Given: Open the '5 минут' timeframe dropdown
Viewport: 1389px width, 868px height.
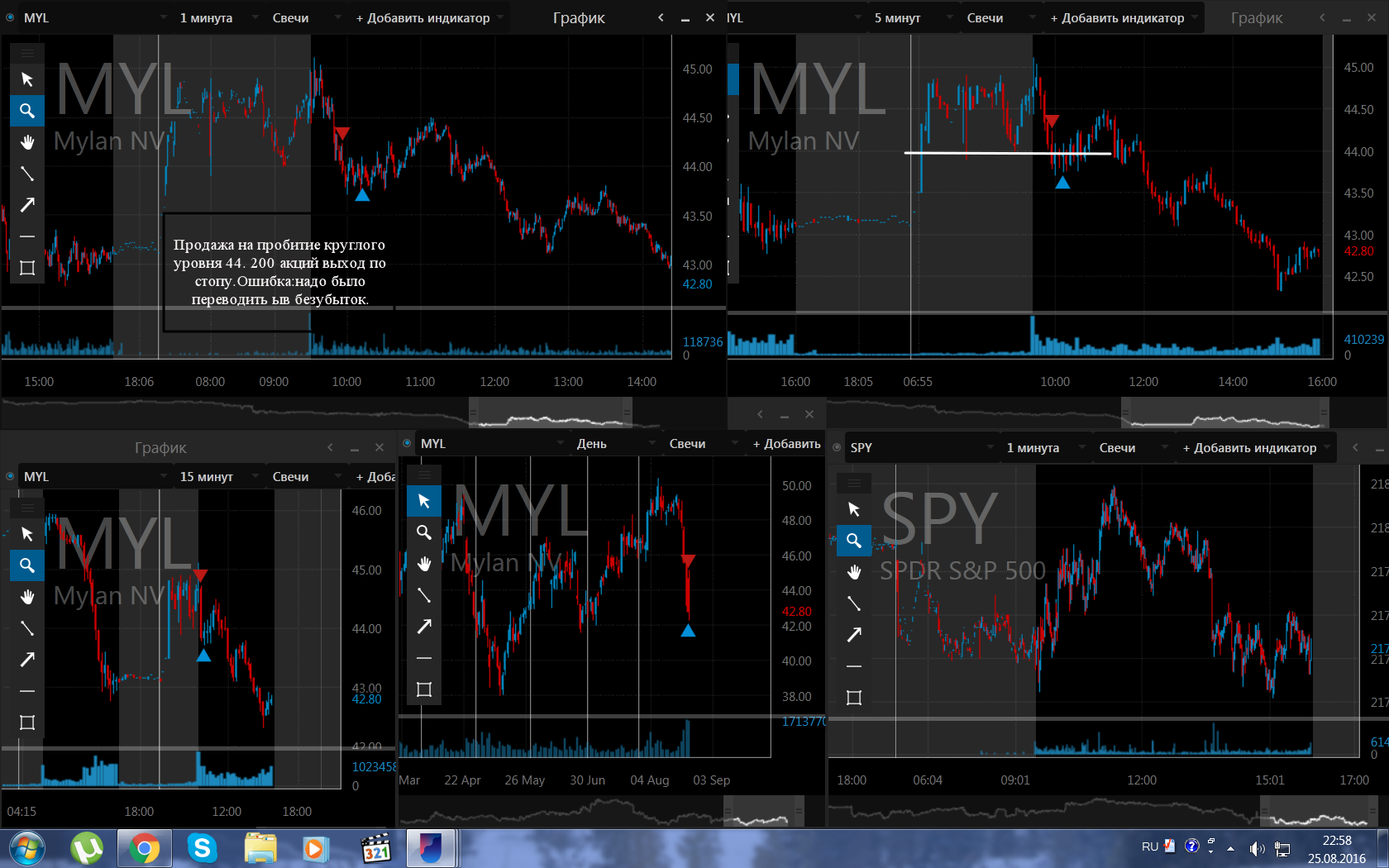Looking at the screenshot, I should [912, 17].
